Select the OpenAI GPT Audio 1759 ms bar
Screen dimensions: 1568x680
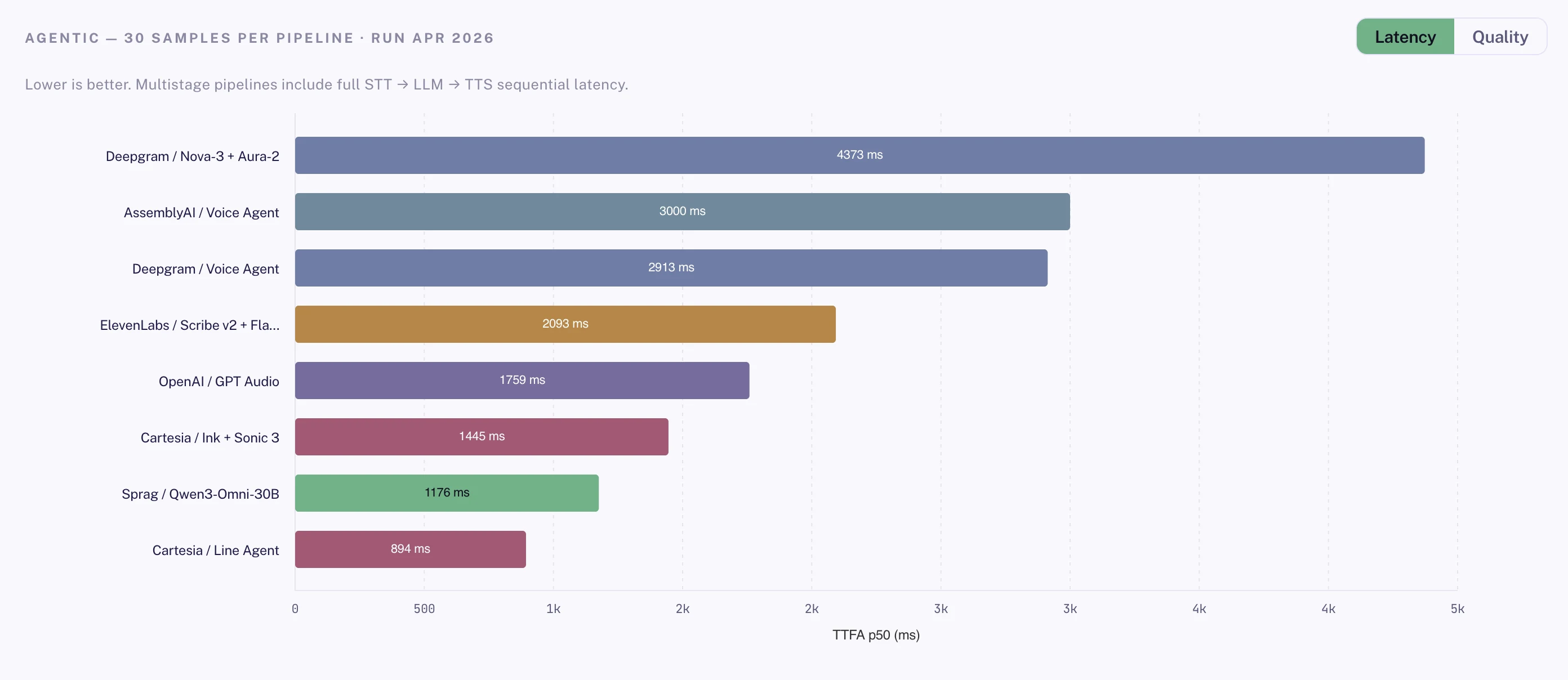522,380
